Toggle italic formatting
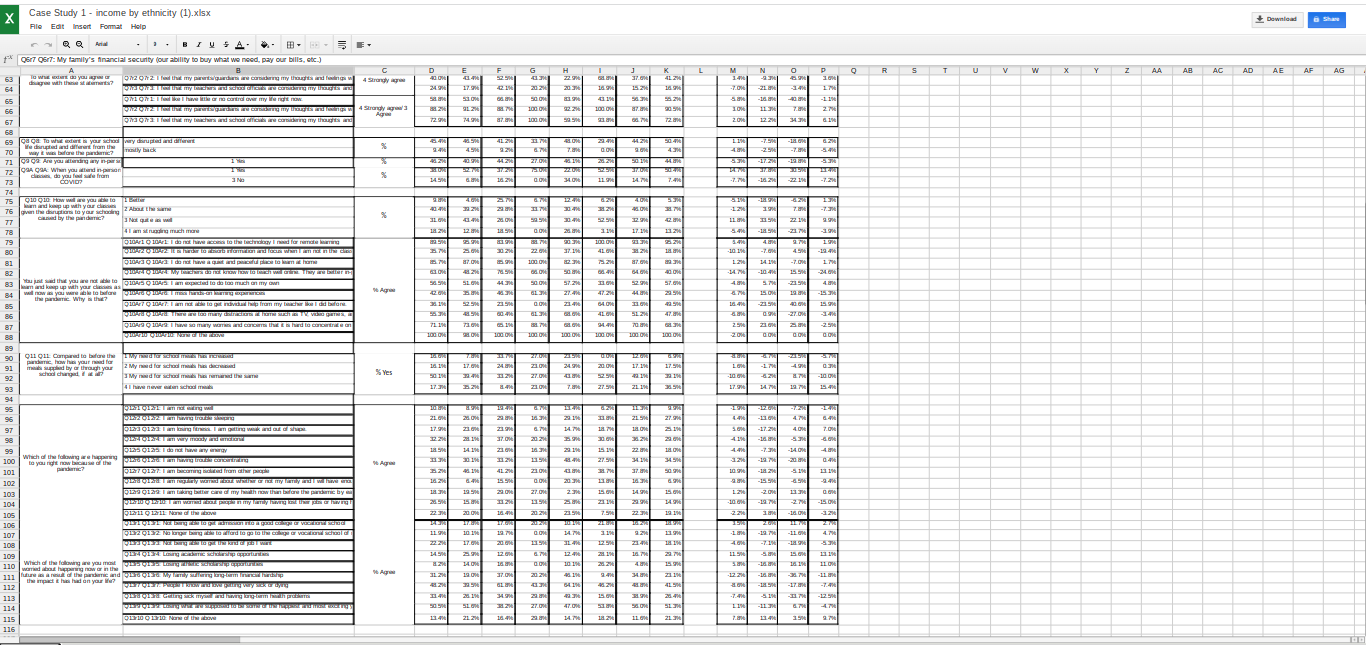1366x645 pixels. pos(198,44)
